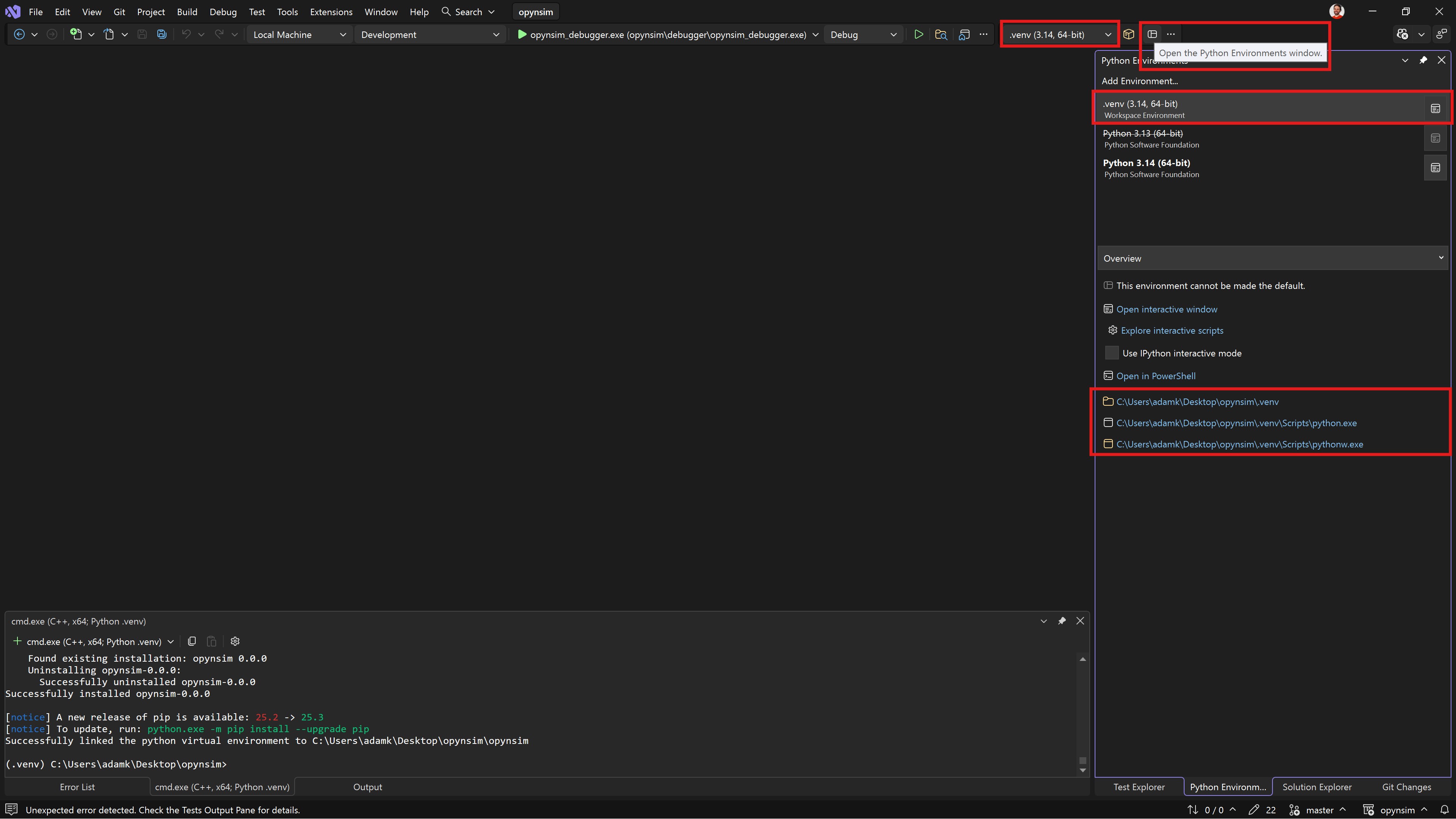The width and height of the screenshot is (1456, 819).
Task: Click the copy icon in terminal toolbar
Action: (191, 641)
